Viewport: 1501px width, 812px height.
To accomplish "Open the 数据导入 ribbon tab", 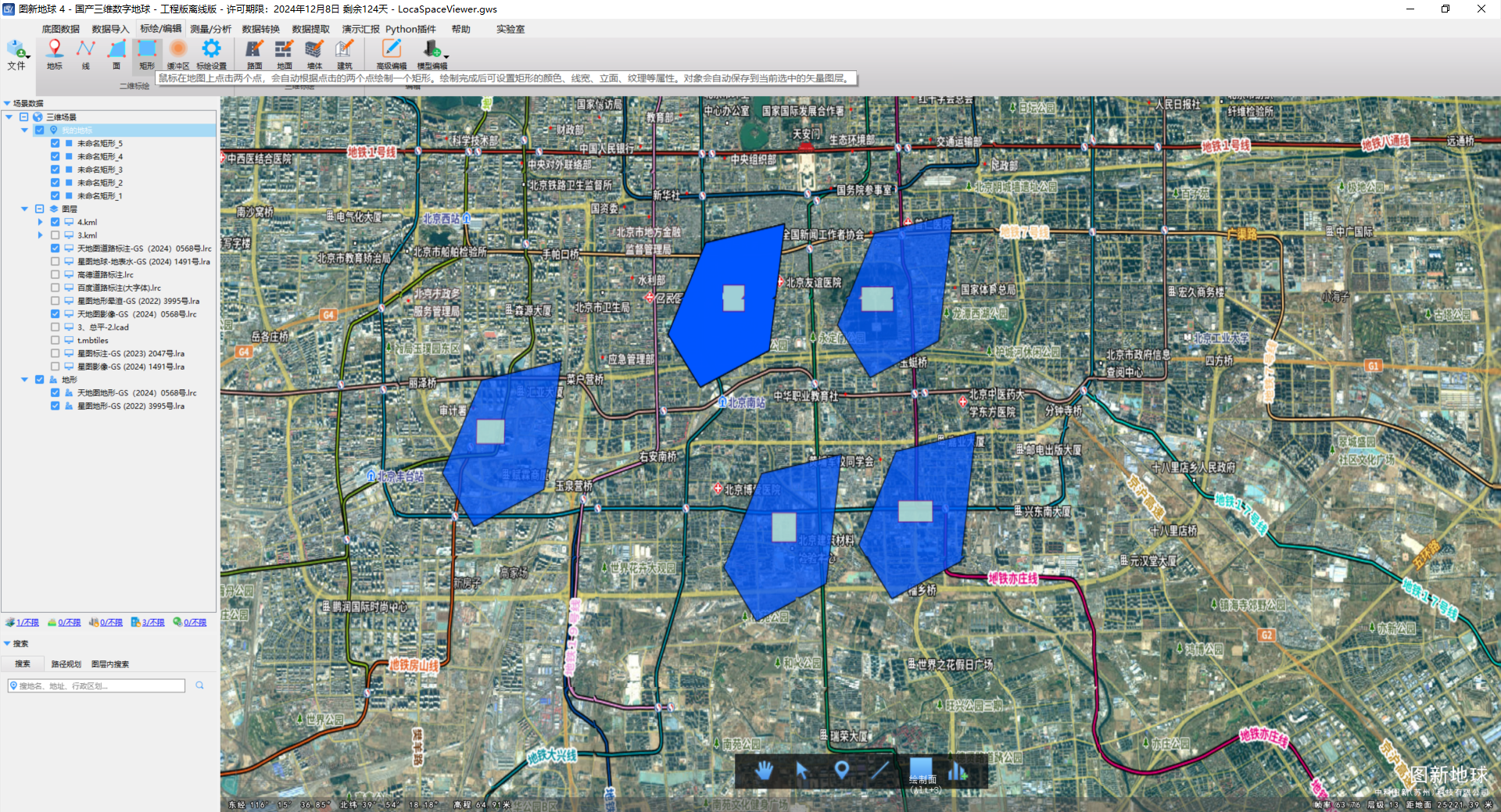I will click(x=110, y=29).
